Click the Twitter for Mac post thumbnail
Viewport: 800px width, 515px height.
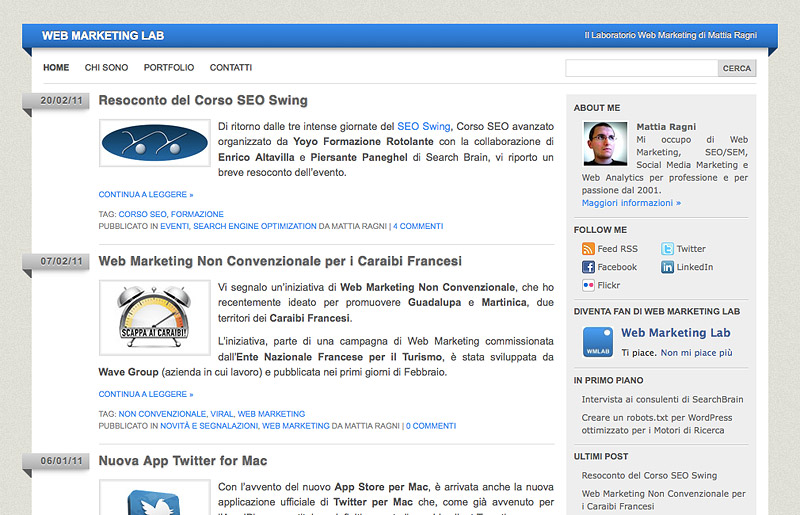(x=155, y=498)
